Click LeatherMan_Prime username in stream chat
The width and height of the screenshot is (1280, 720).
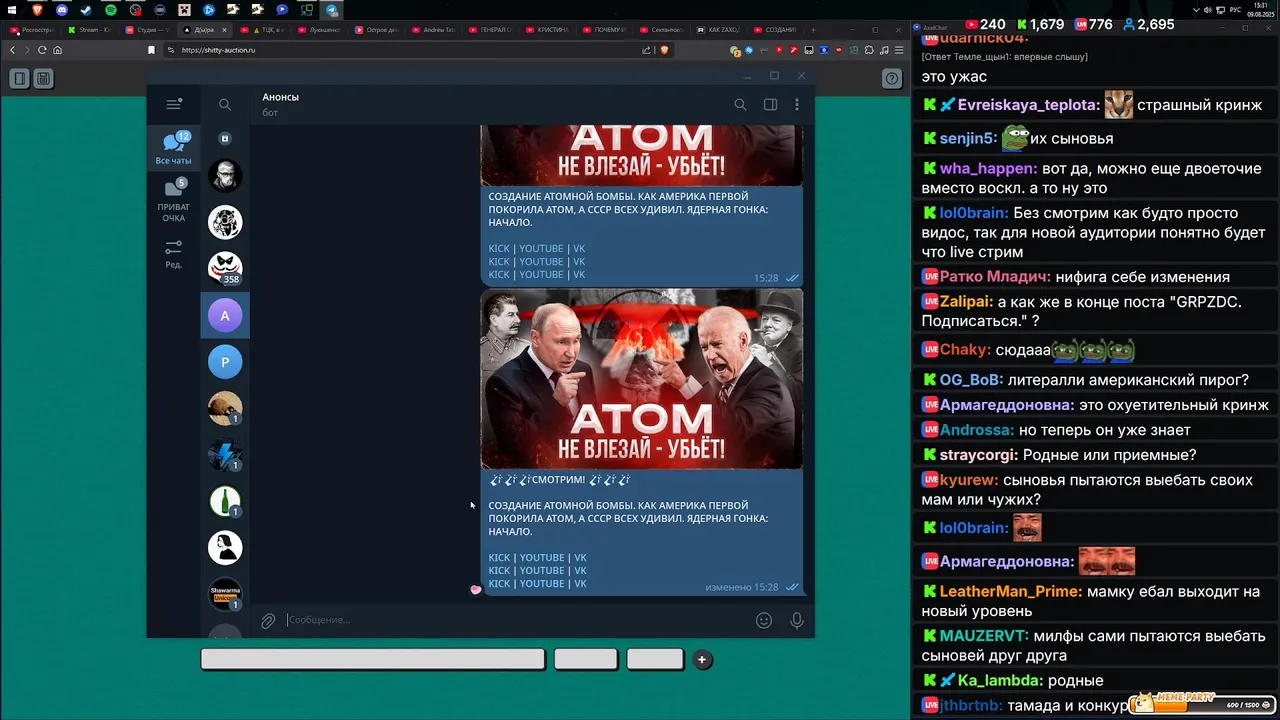pos(1011,592)
